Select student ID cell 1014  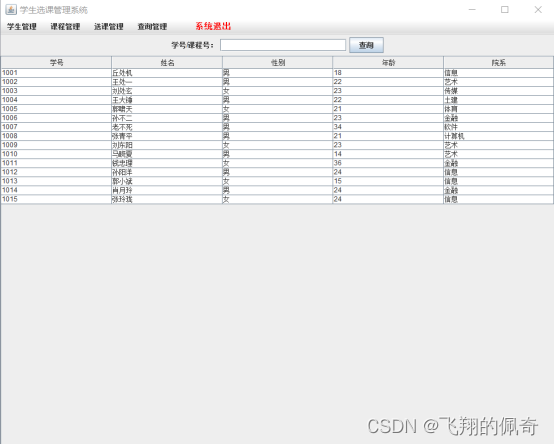[56, 190]
